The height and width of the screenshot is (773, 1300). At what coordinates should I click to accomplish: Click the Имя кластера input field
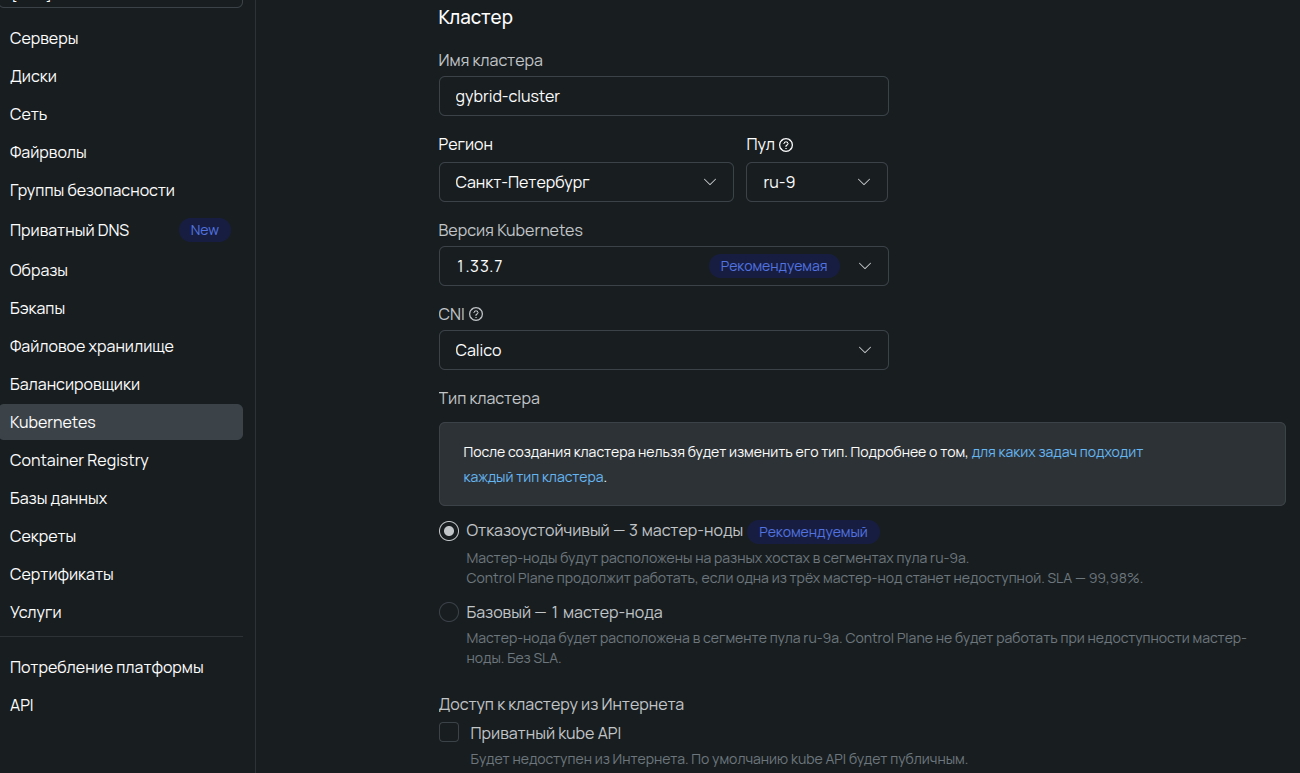(663, 96)
